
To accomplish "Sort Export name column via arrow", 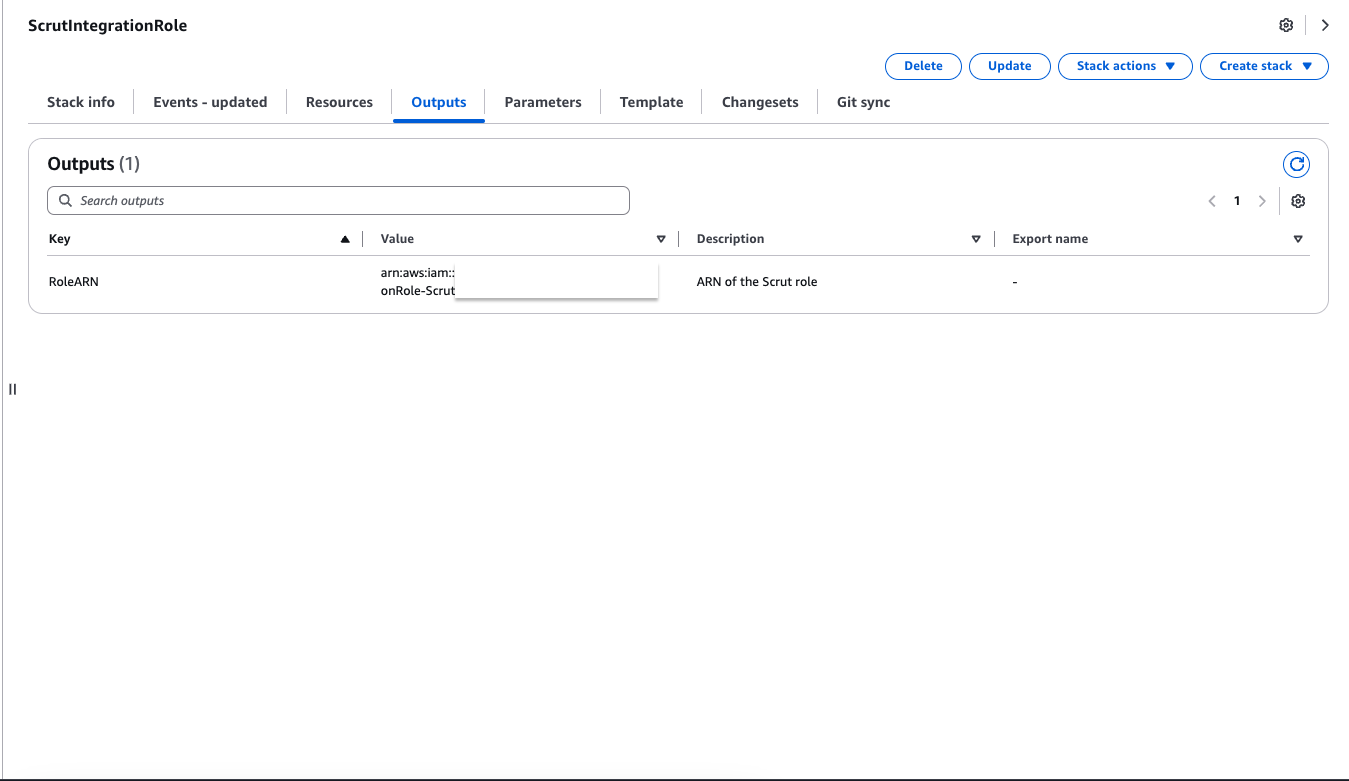I will (x=1298, y=239).
